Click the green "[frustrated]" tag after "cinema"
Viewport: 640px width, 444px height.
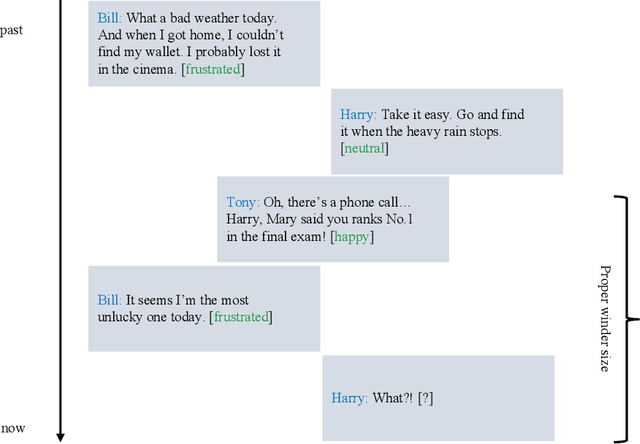(213, 69)
